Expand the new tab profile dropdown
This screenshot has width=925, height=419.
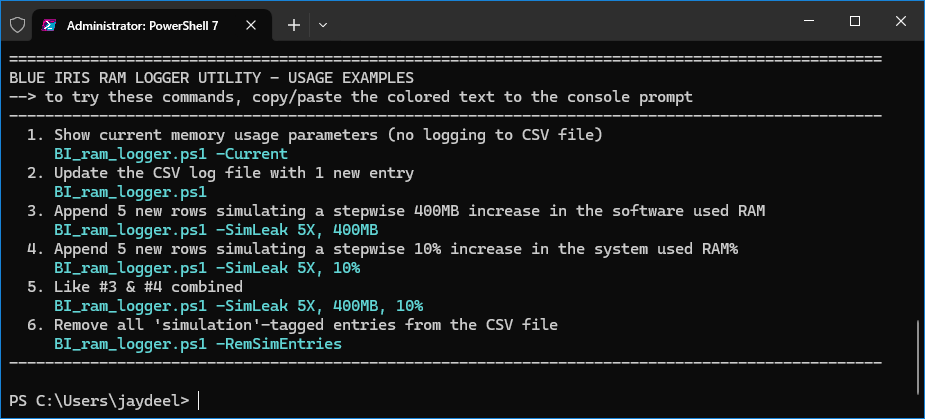323,25
